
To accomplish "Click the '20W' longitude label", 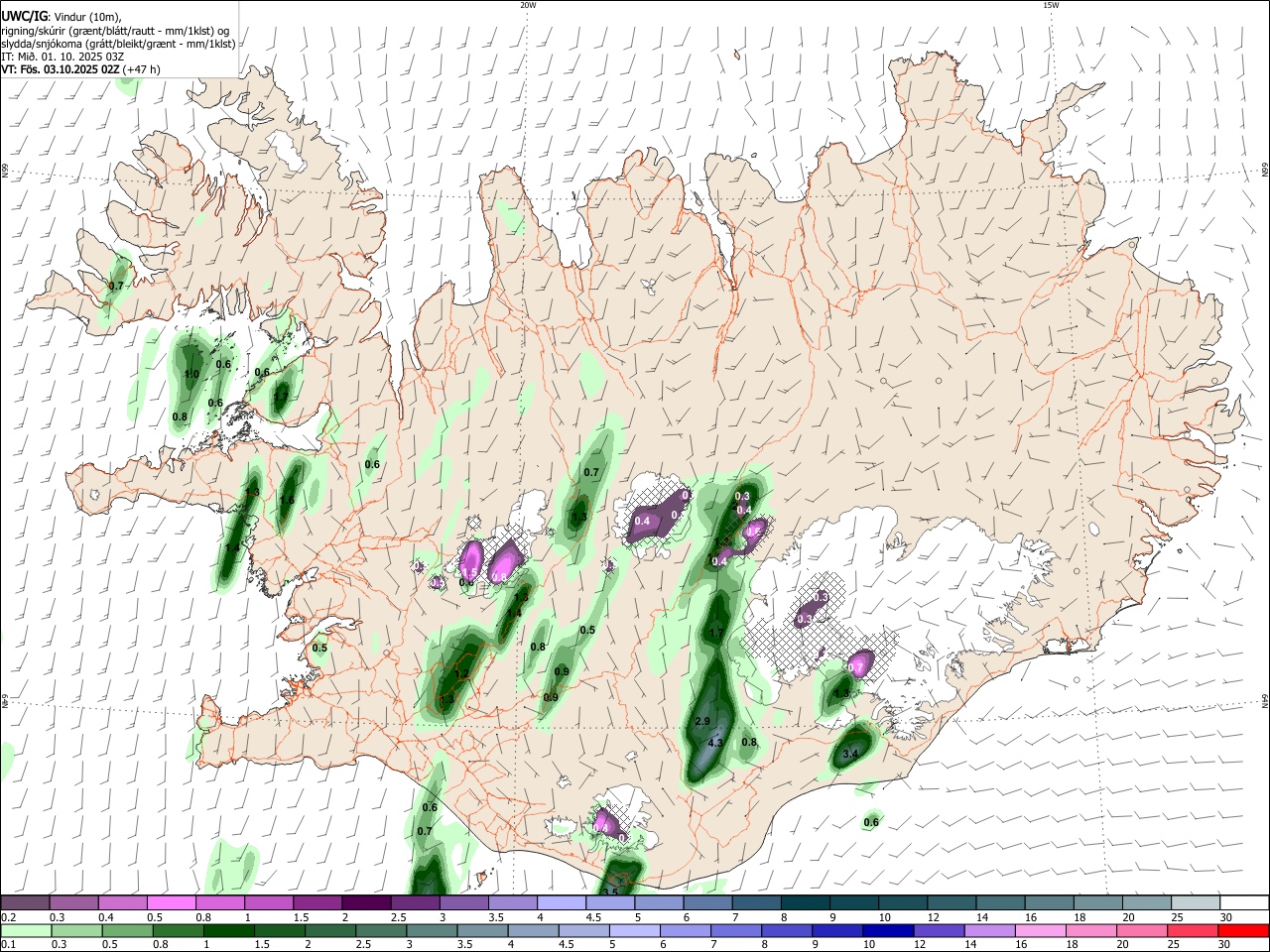I will (528, 5).
